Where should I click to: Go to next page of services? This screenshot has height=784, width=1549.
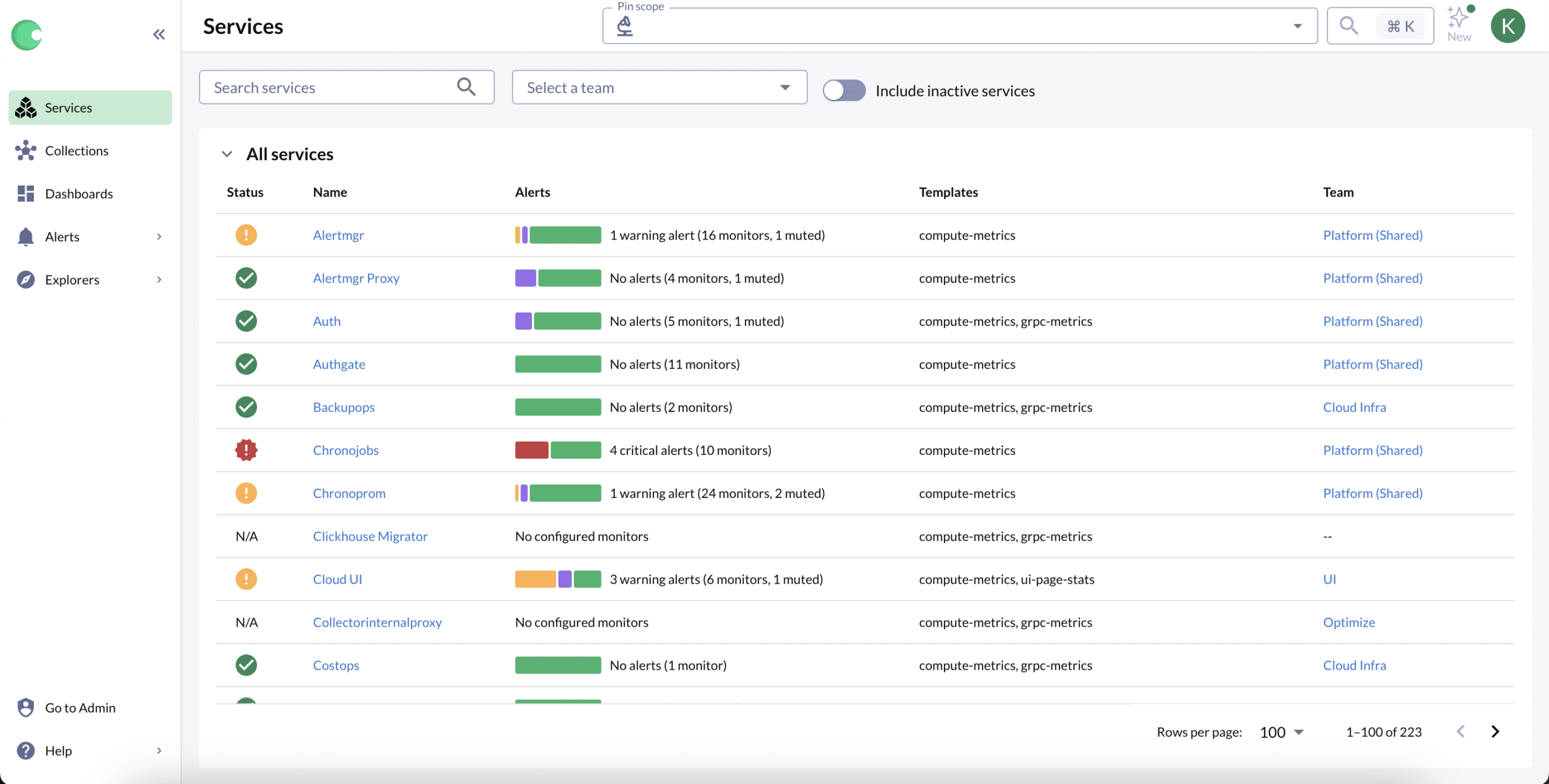tap(1495, 731)
